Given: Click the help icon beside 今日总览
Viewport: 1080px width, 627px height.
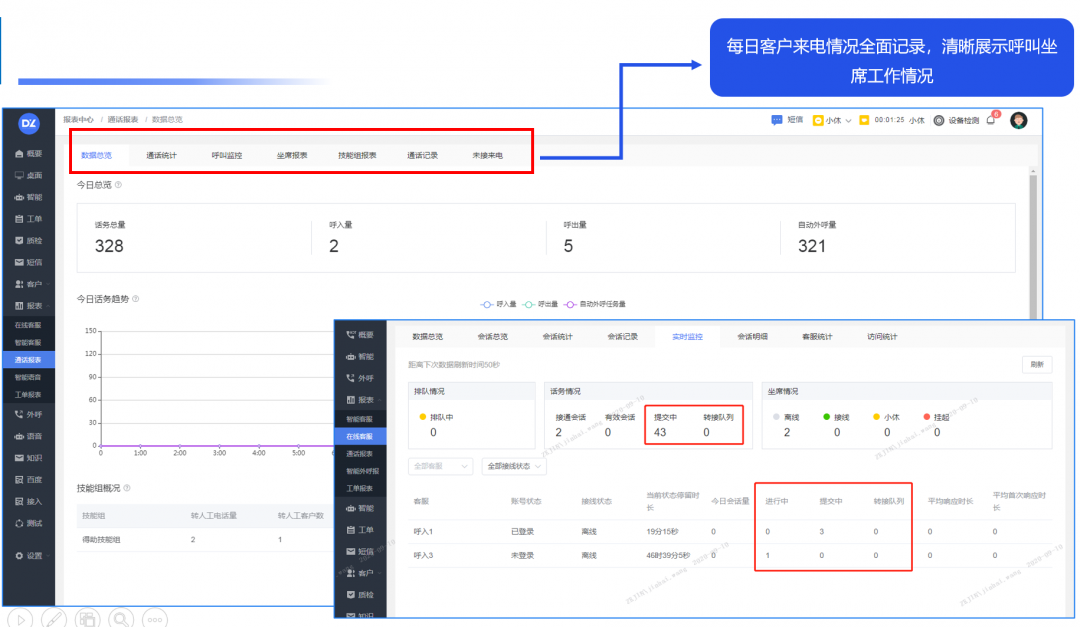Looking at the screenshot, I should point(119,185).
